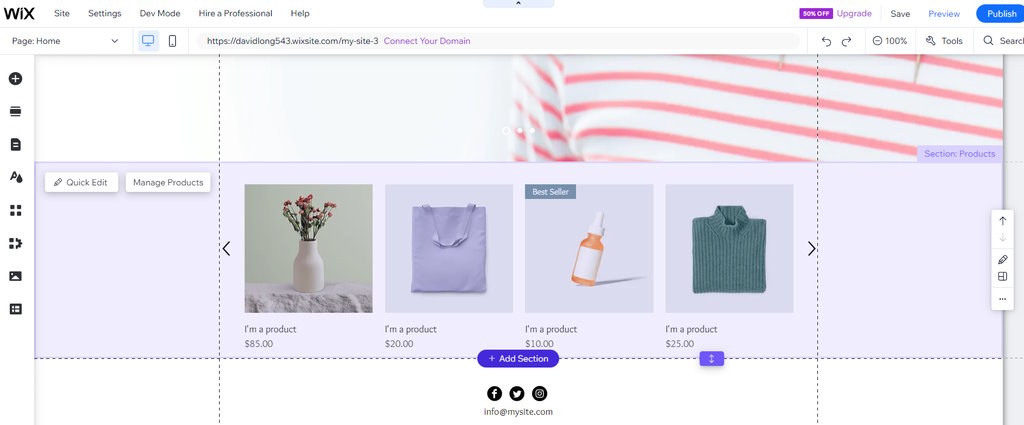Open the Site menu
This screenshot has width=1024, height=425.
coord(62,14)
